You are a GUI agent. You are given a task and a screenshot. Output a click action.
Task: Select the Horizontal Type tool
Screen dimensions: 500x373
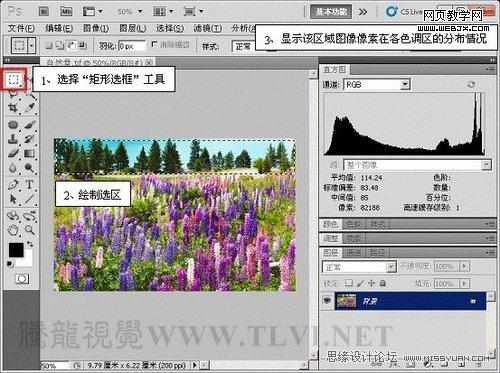click(x=30, y=184)
